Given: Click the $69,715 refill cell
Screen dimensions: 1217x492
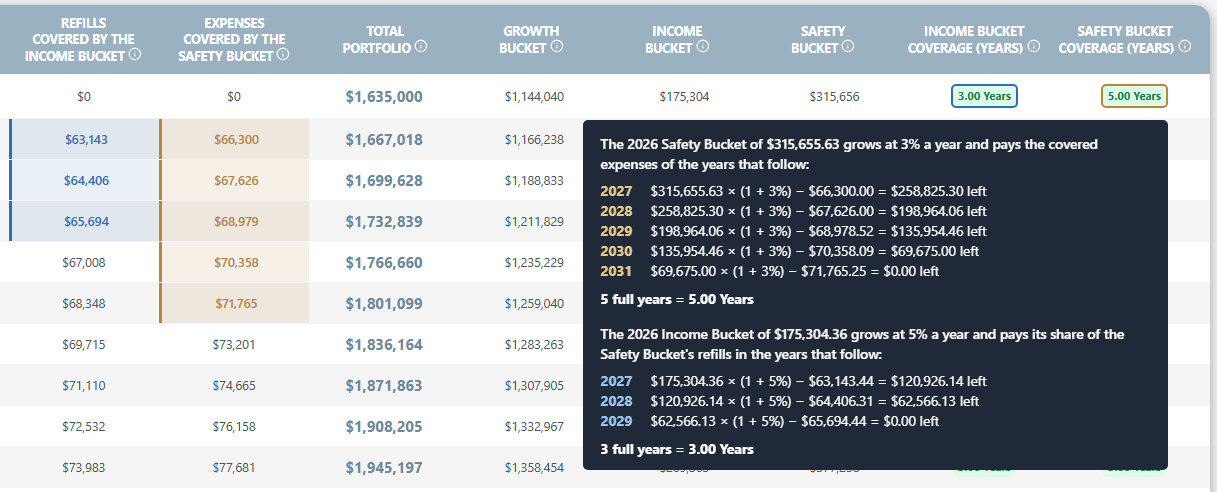Looking at the screenshot, I should pos(83,344).
